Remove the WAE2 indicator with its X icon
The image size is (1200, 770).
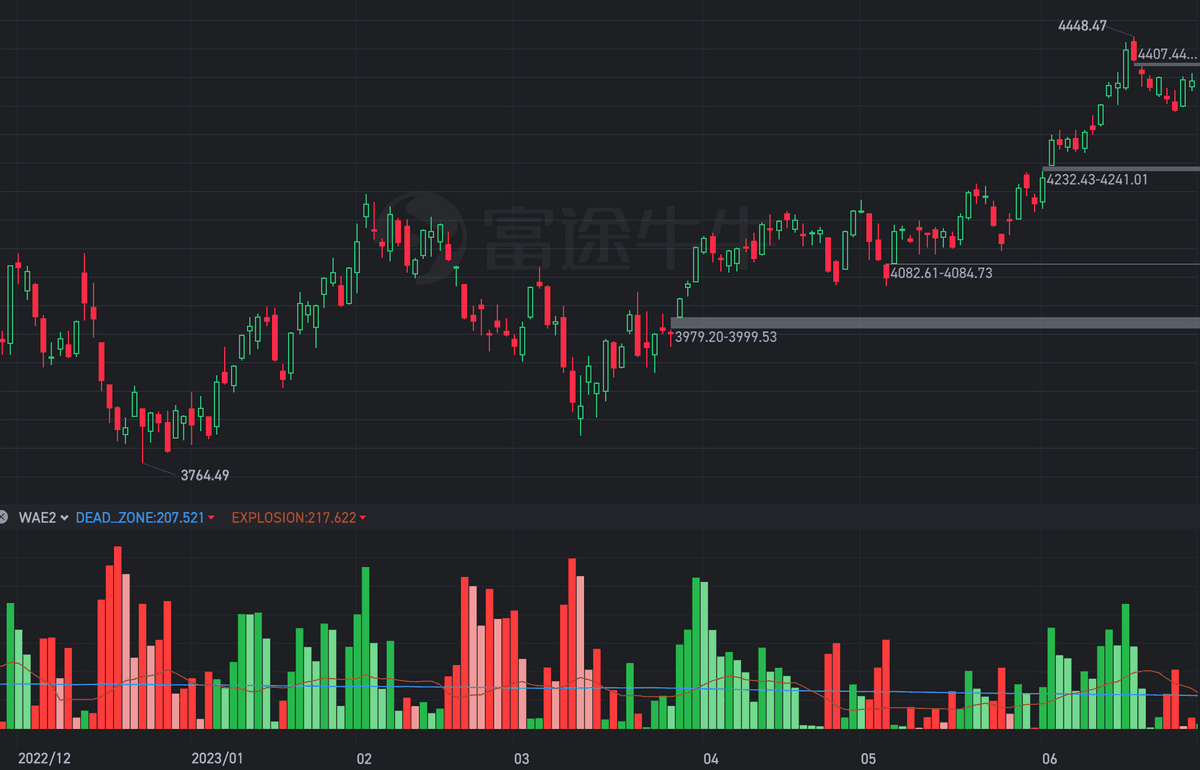click(7, 518)
